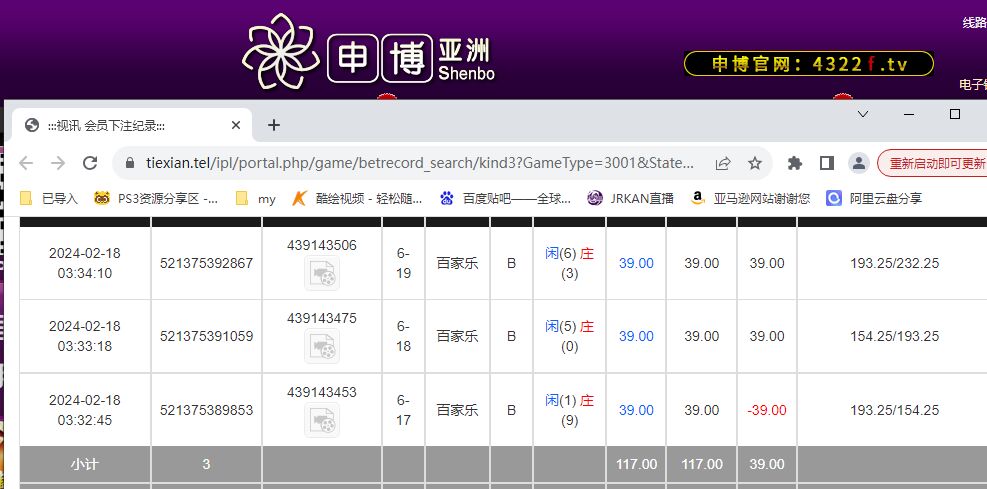Open a new browser tab
Viewport: 987px width, 489px height.
pos(274,125)
